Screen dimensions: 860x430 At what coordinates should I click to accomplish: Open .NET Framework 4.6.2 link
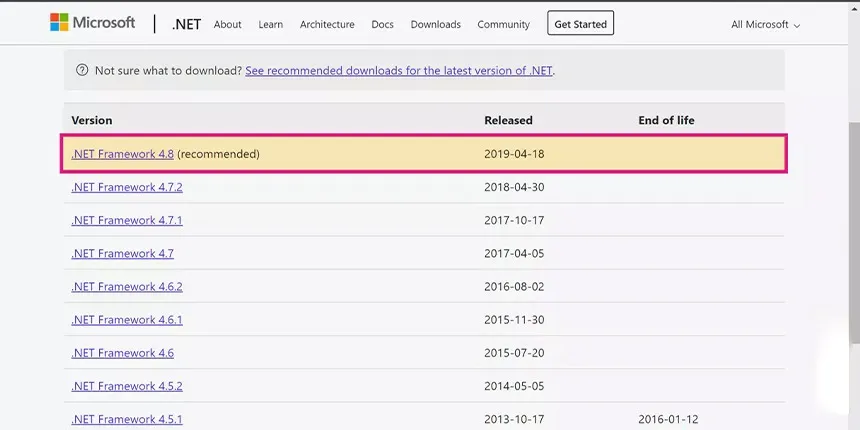[x=127, y=286]
